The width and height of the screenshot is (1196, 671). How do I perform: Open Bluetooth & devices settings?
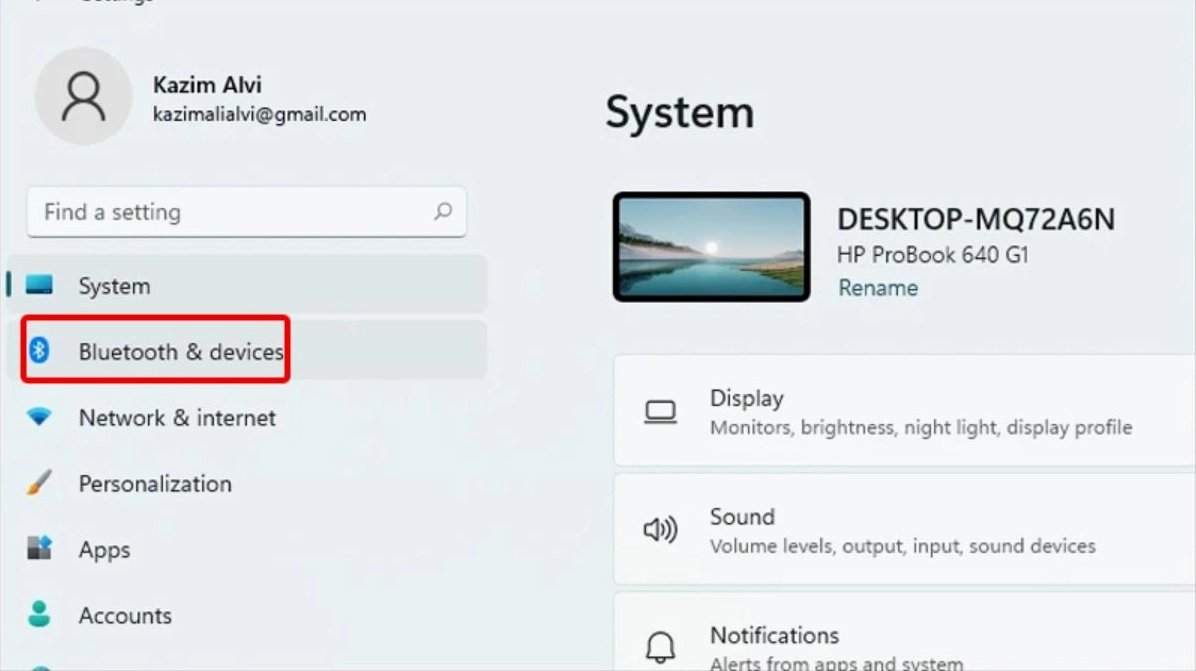coord(180,350)
